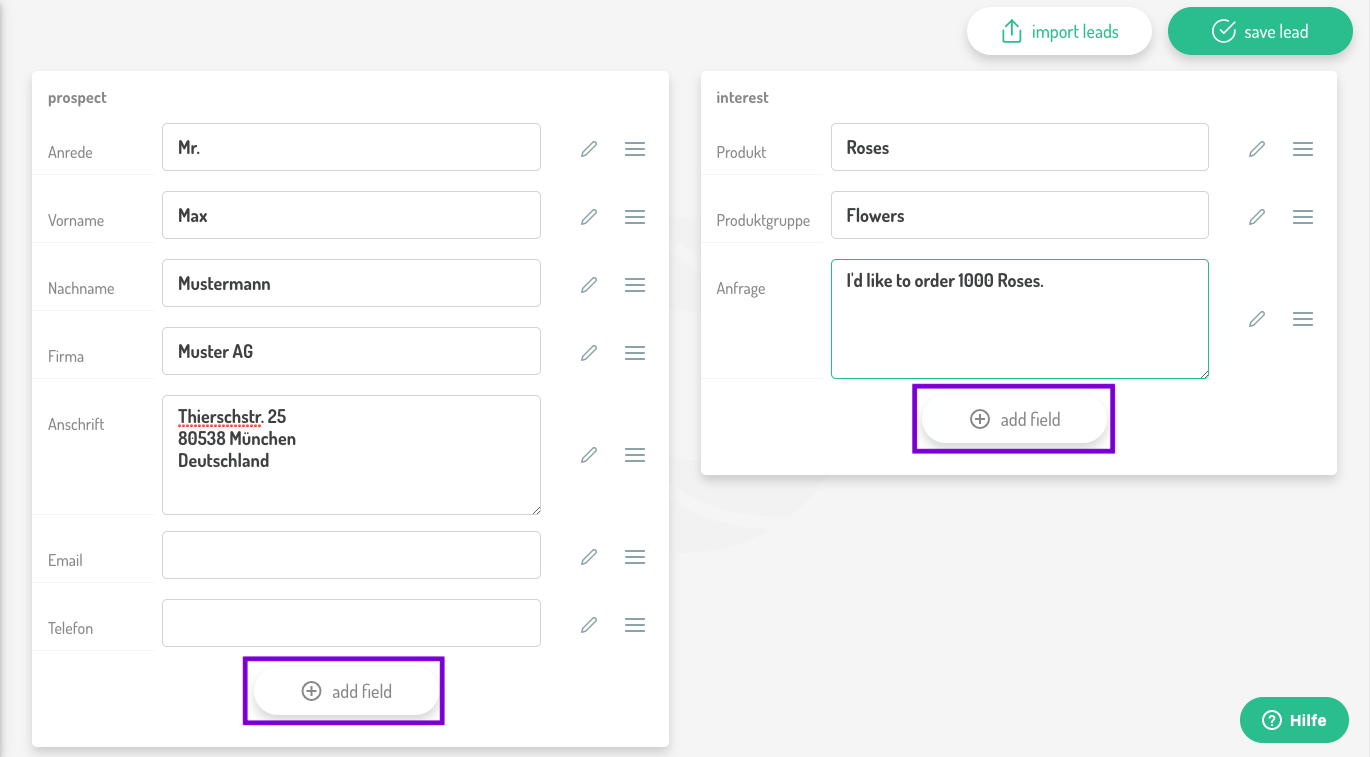Screen dimensions: 1370x757
Task: Click the Anschrift address text area
Action: tap(351, 455)
